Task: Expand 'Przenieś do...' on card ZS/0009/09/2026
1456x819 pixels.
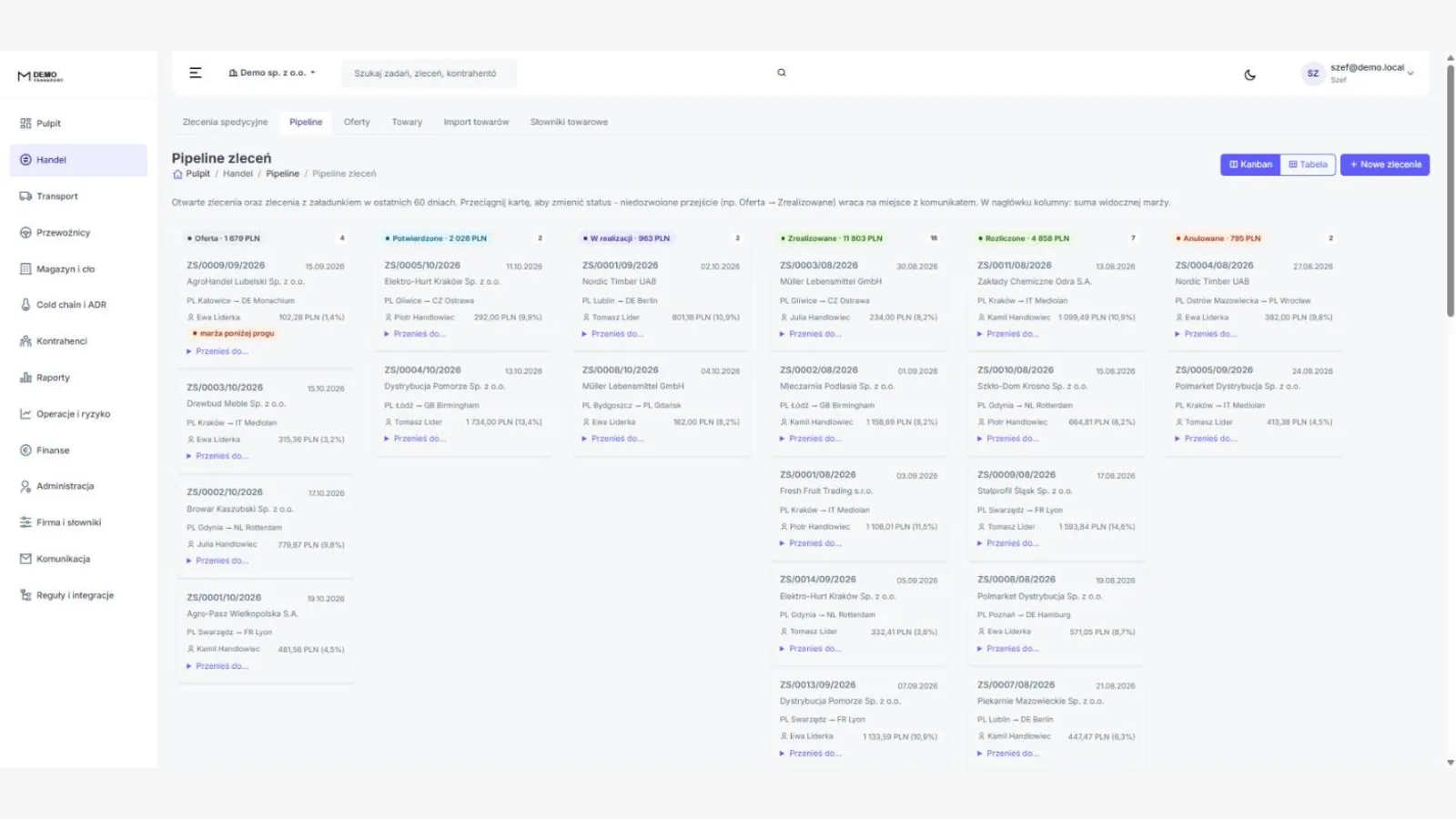Action: point(217,351)
